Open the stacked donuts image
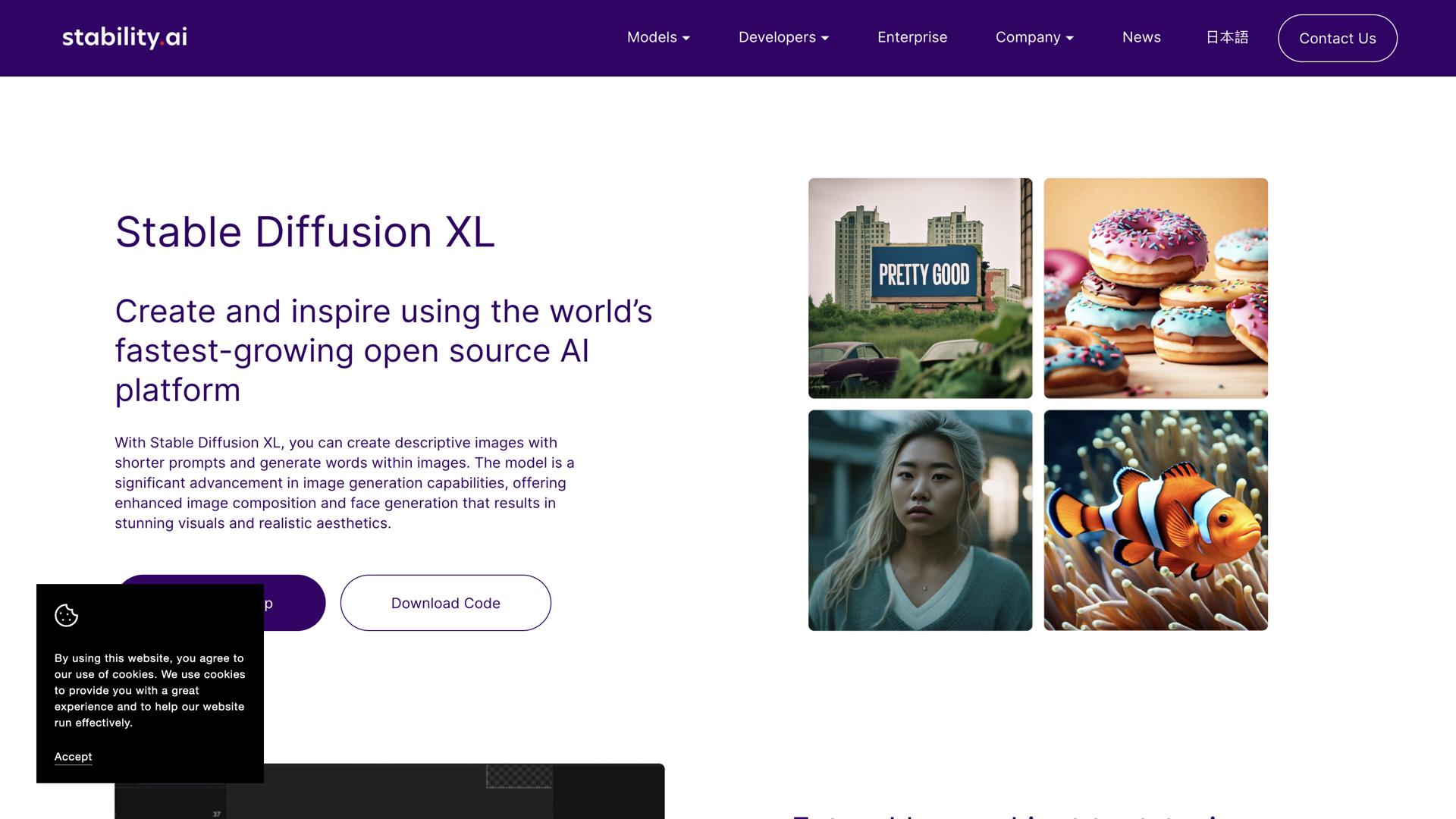 click(1155, 288)
